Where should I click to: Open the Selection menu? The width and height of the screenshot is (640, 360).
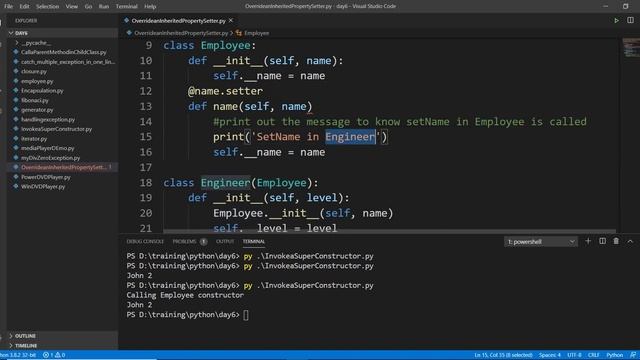pos(47,7)
